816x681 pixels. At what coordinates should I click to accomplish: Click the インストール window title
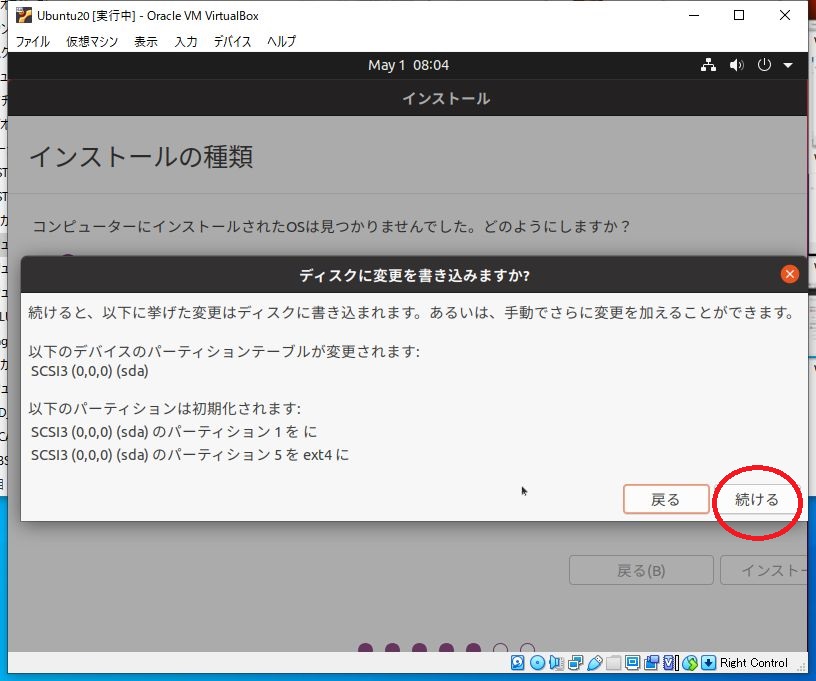[x=446, y=98]
